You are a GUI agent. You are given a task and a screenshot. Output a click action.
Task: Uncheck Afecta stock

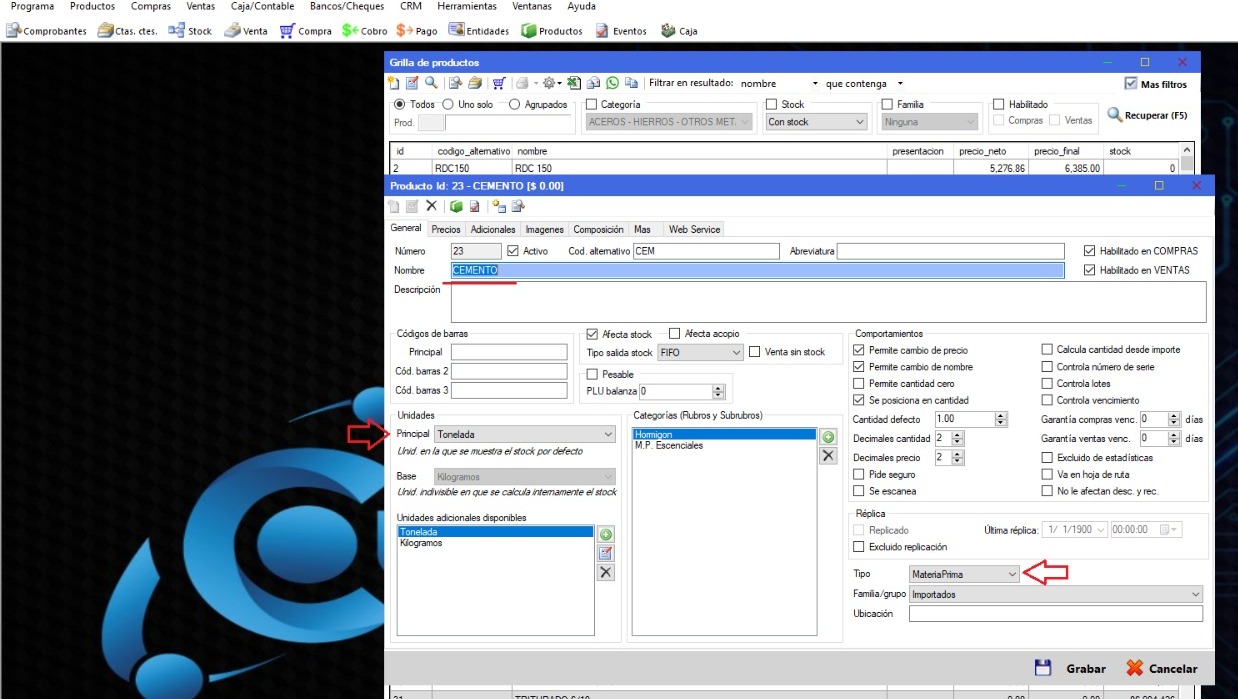click(592, 334)
